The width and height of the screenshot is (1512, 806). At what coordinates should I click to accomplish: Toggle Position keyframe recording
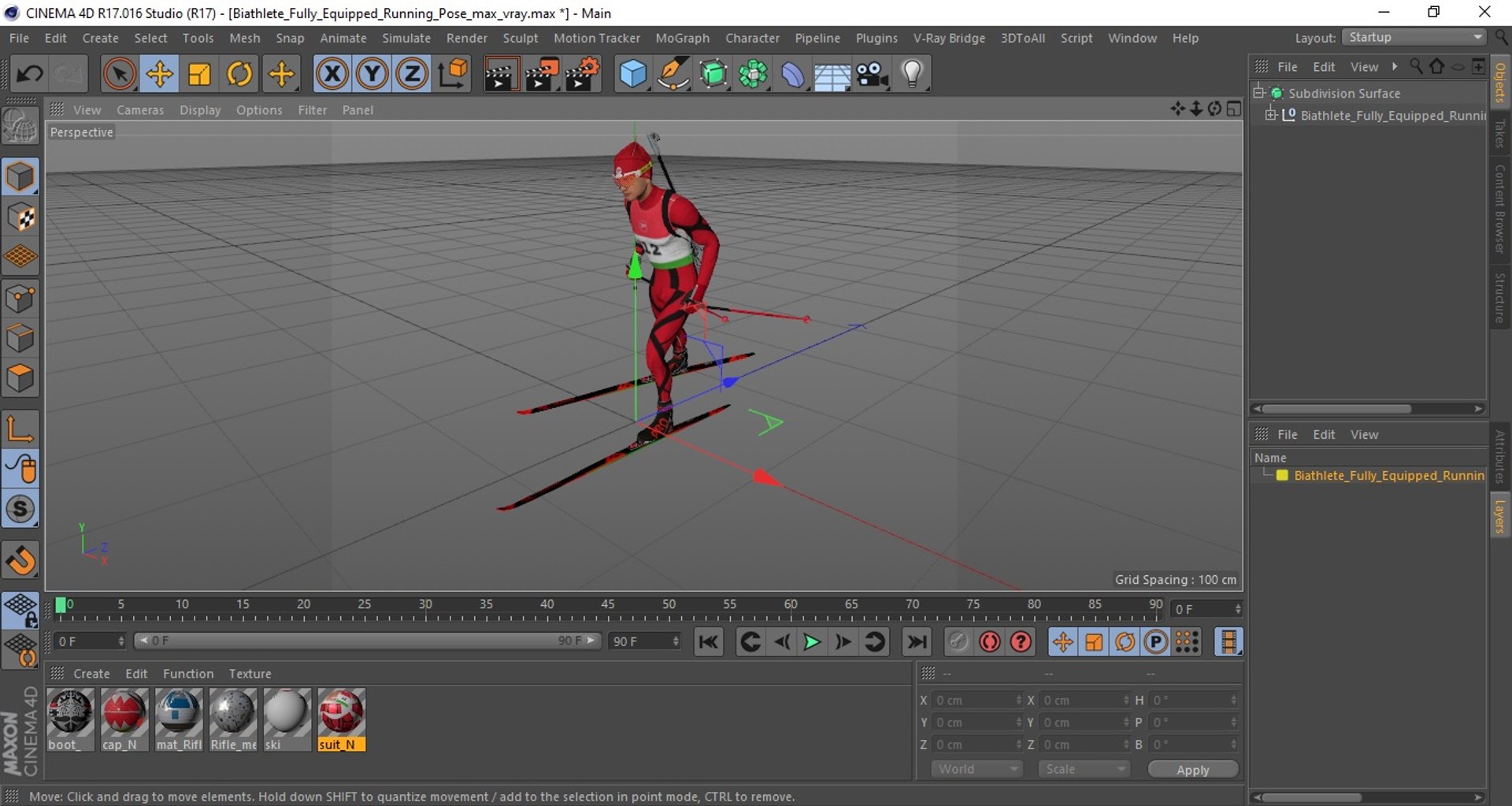coord(1063,642)
